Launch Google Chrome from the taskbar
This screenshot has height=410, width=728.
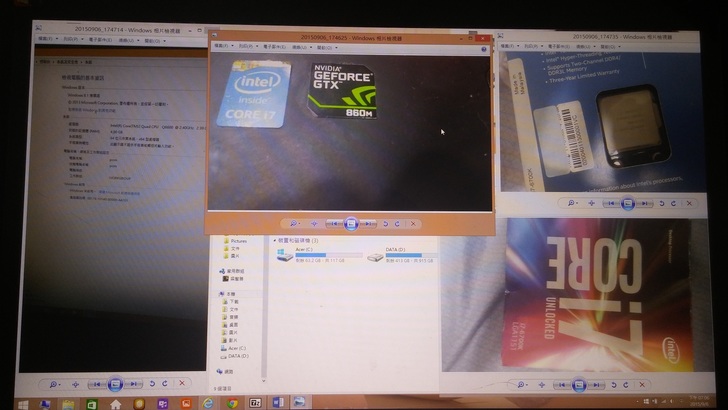(232, 403)
